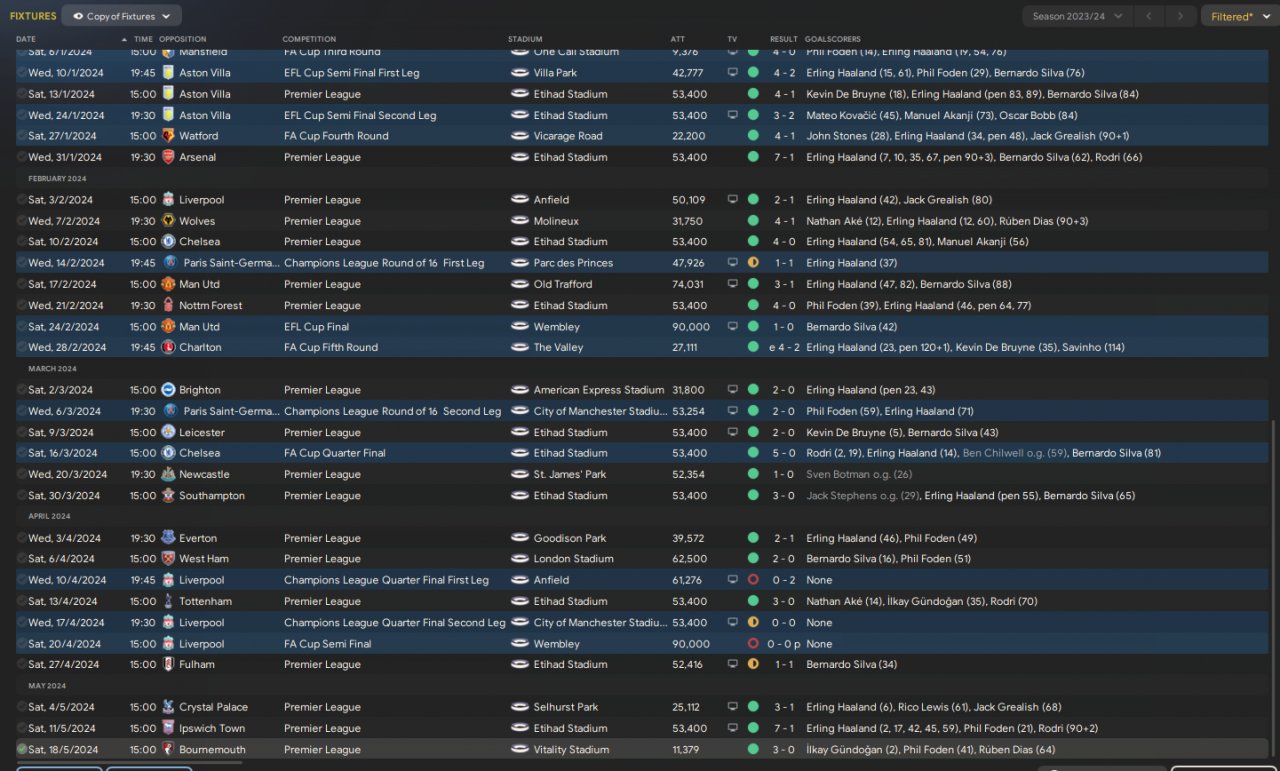
Task: Toggle the tick circle on the Wolves row
Action: (x=22, y=221)
